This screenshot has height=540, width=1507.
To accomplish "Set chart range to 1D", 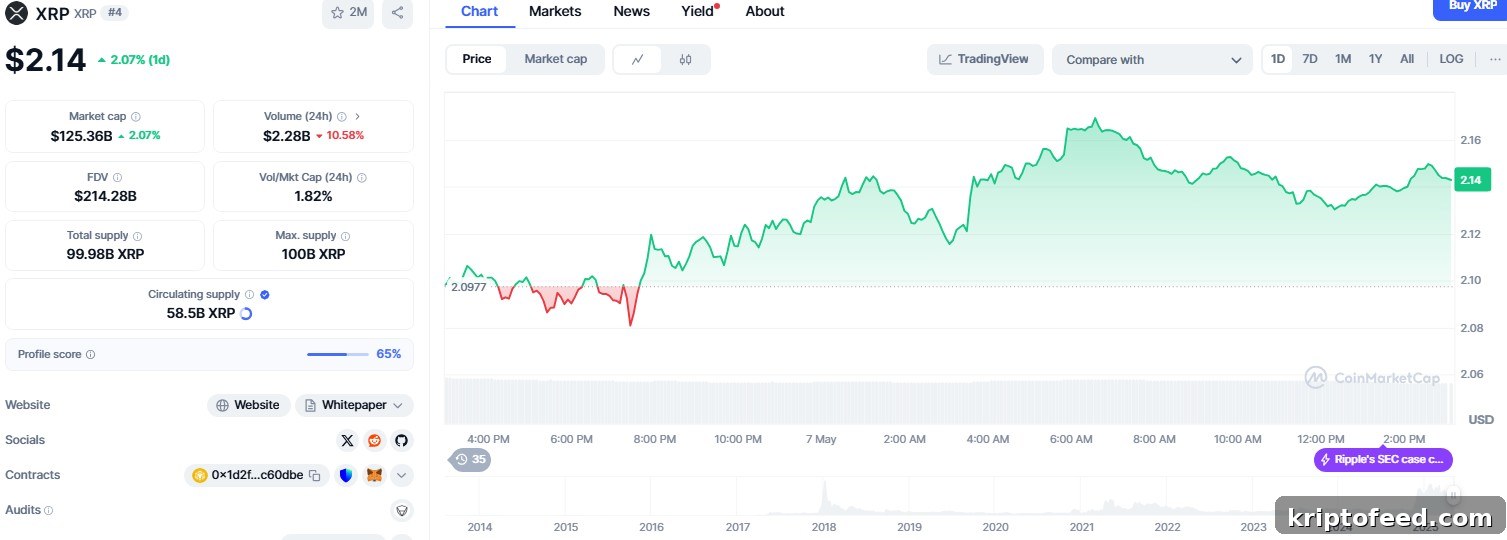I will coord(1278,59).
